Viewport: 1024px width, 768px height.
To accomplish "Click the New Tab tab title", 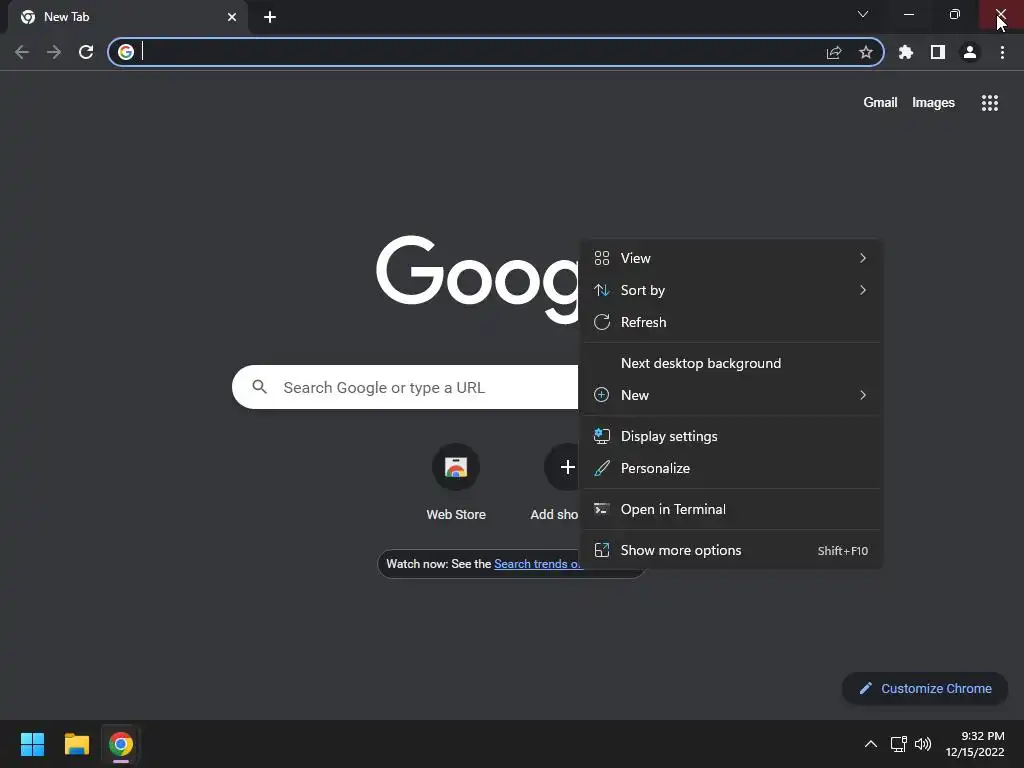I will [67, 17].
